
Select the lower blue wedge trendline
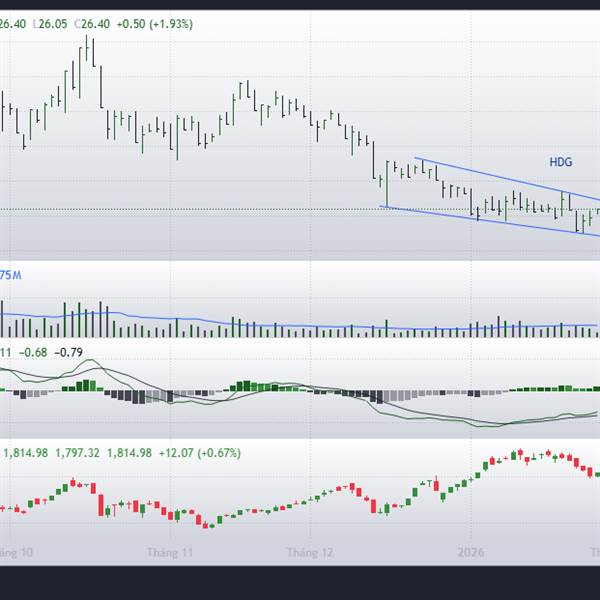[490, 221]
